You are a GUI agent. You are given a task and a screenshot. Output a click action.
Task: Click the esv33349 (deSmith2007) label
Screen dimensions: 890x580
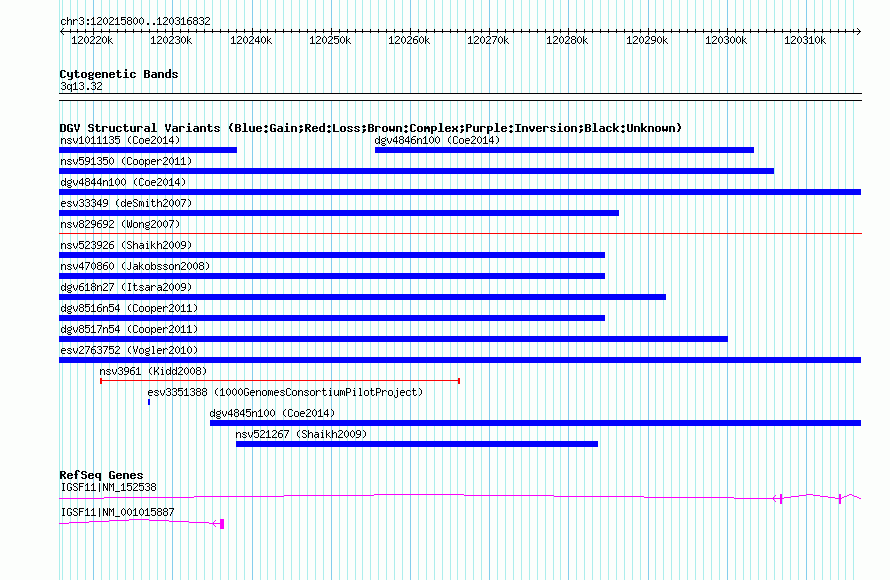[x=126, y=203]
